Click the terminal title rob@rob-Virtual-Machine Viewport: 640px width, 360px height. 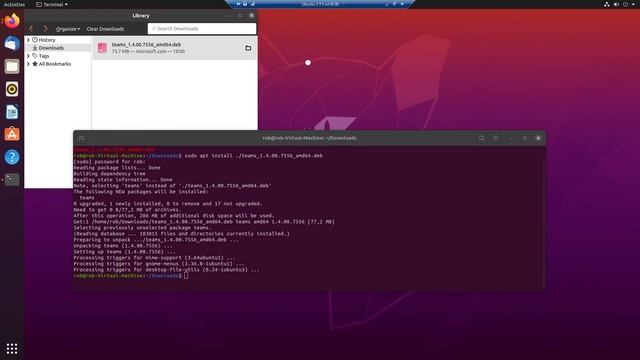[309, 138]
